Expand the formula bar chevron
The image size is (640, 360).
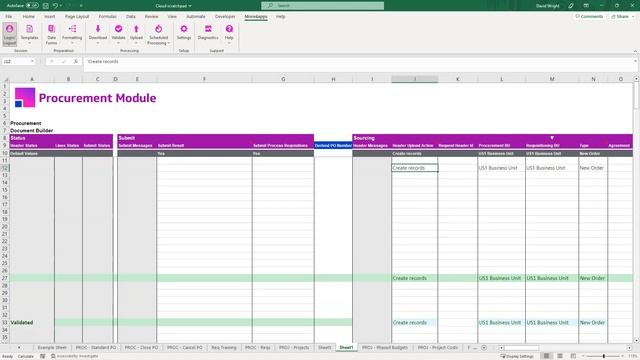coord(635,61)
